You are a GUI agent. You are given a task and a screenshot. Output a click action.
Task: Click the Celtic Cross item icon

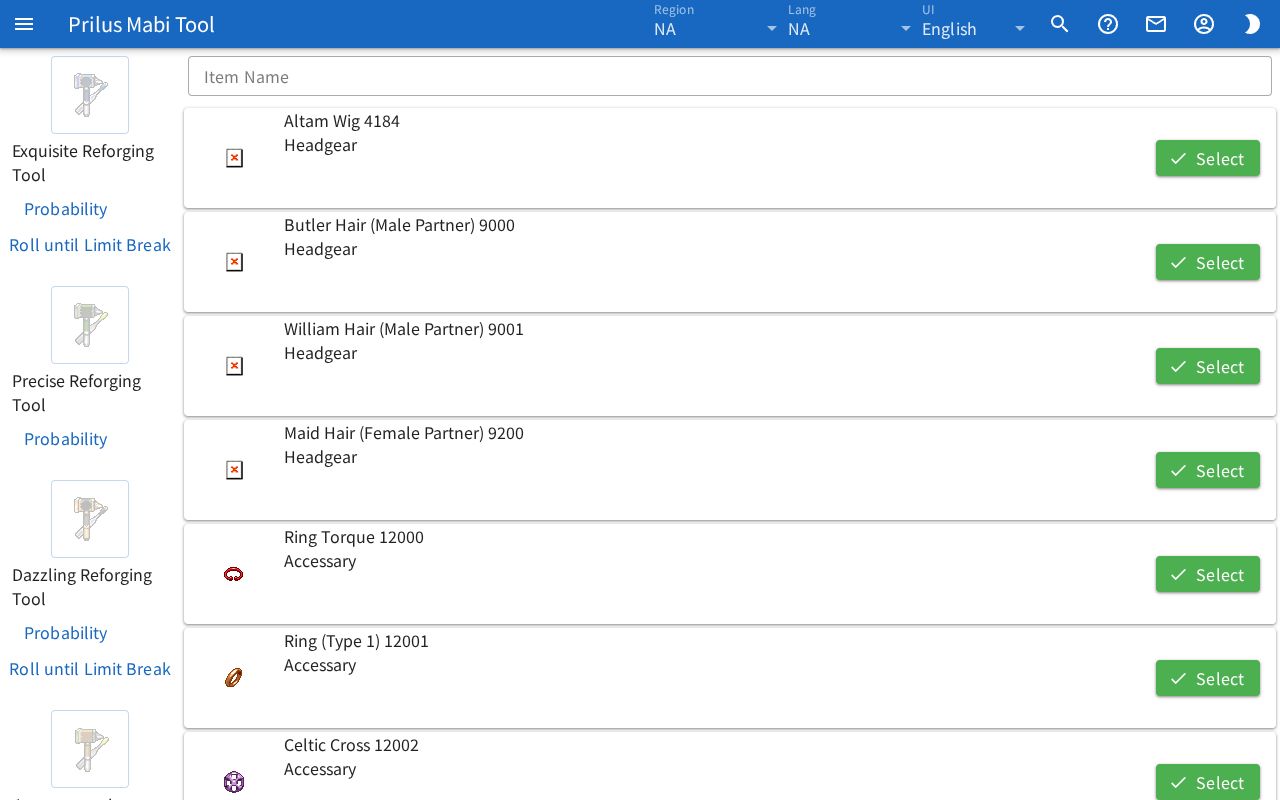[234, 782]
